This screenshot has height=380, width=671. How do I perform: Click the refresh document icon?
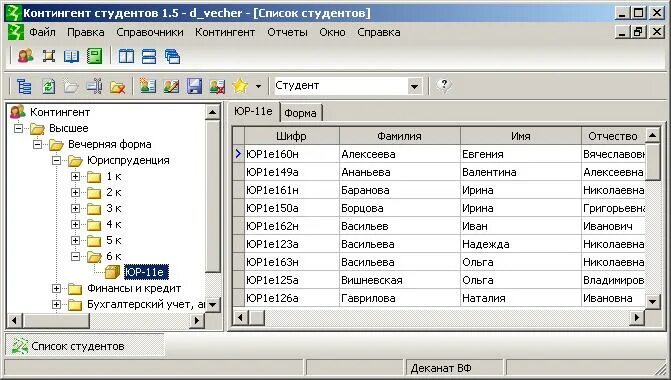click(x=48, y=86)
